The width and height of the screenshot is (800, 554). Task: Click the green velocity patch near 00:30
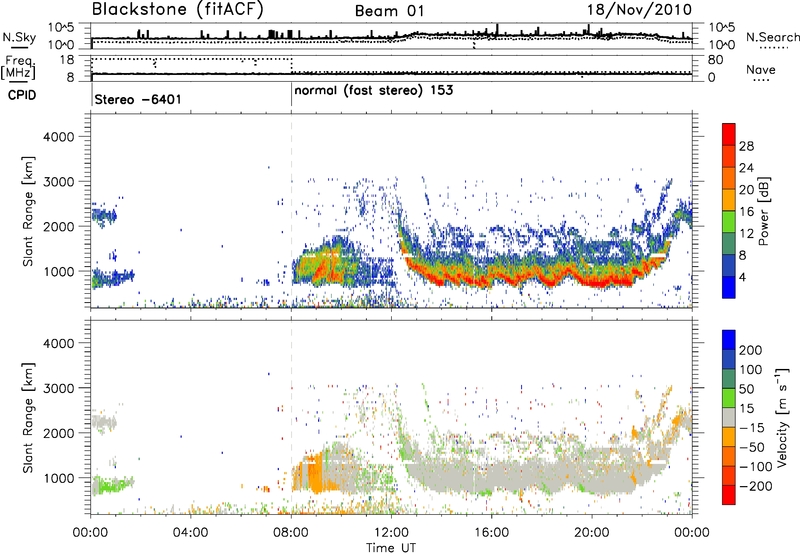[x=110, y=485]
